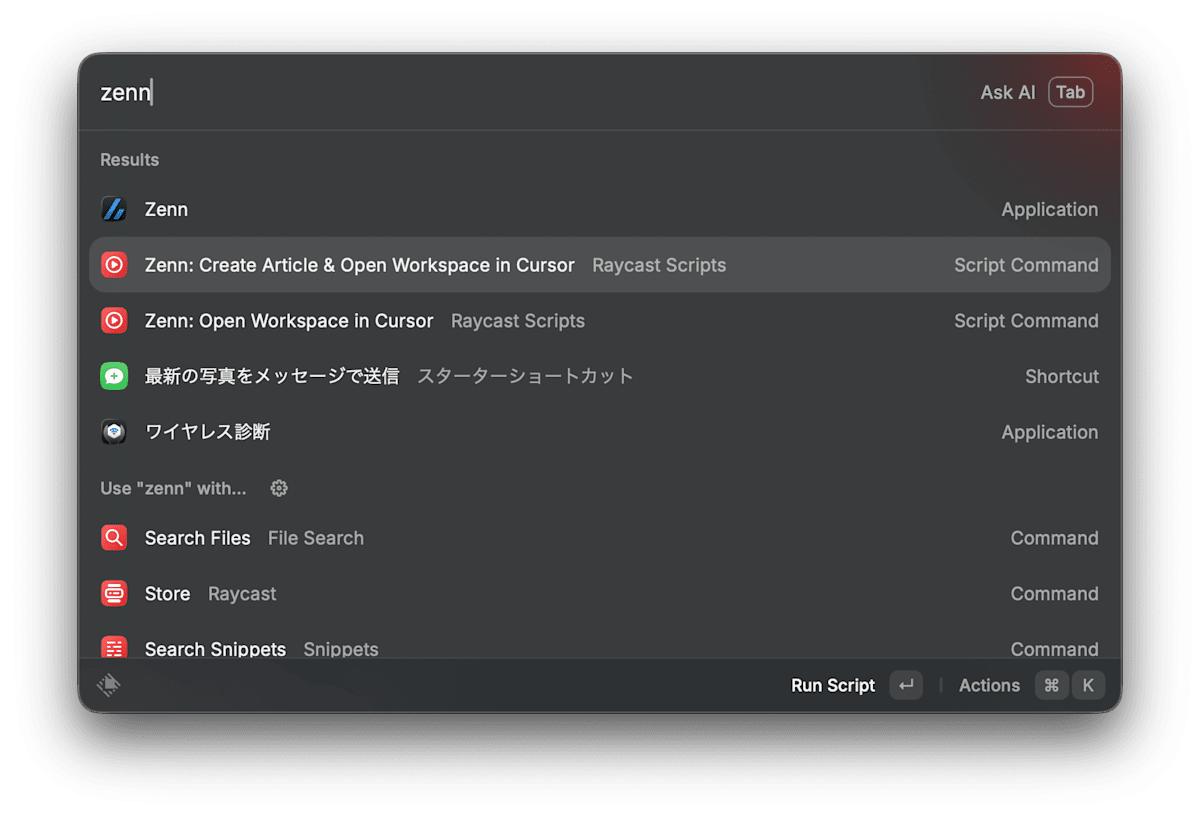Viewport: 1200px width, 816px height.
Task: Open the Zenn application icon
Action: [114, 209]
